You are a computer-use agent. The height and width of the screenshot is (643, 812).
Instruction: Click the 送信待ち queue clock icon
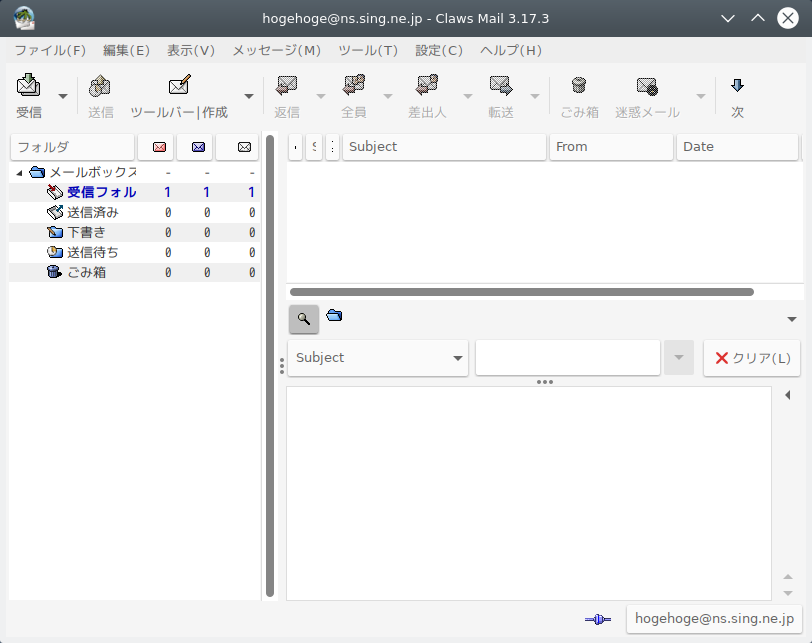click(54, 252)
